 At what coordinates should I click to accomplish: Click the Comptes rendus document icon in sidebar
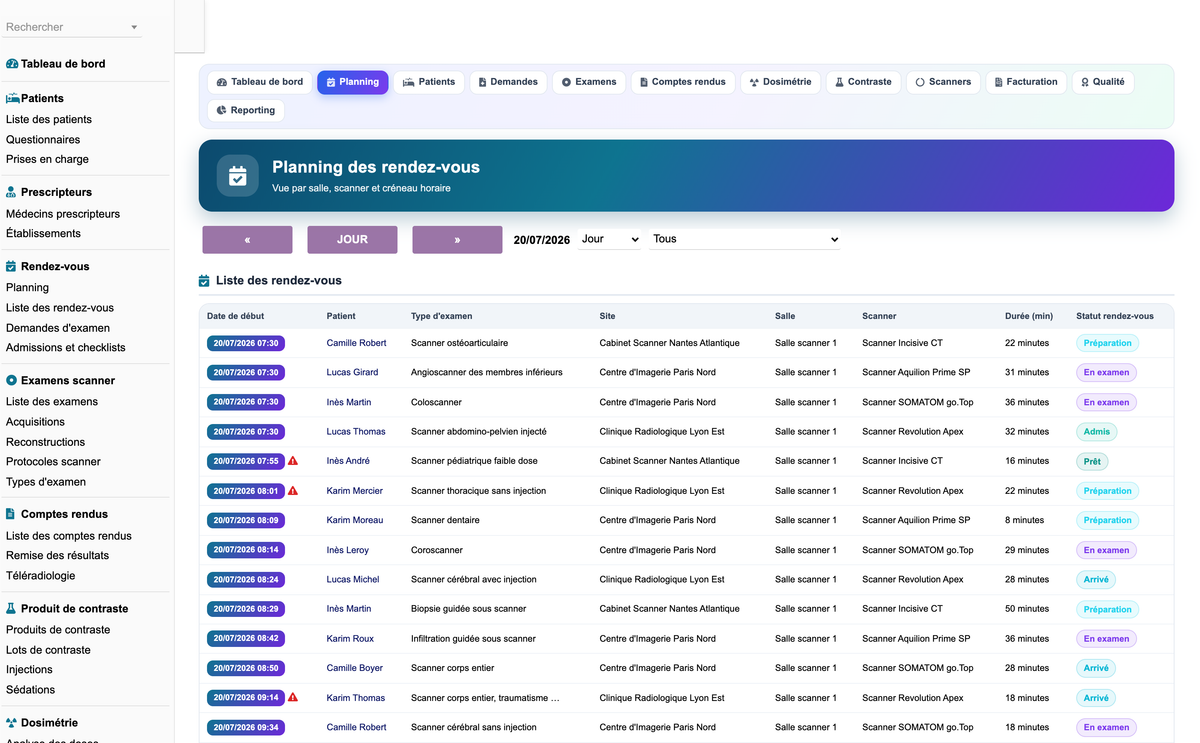point(12,514)
